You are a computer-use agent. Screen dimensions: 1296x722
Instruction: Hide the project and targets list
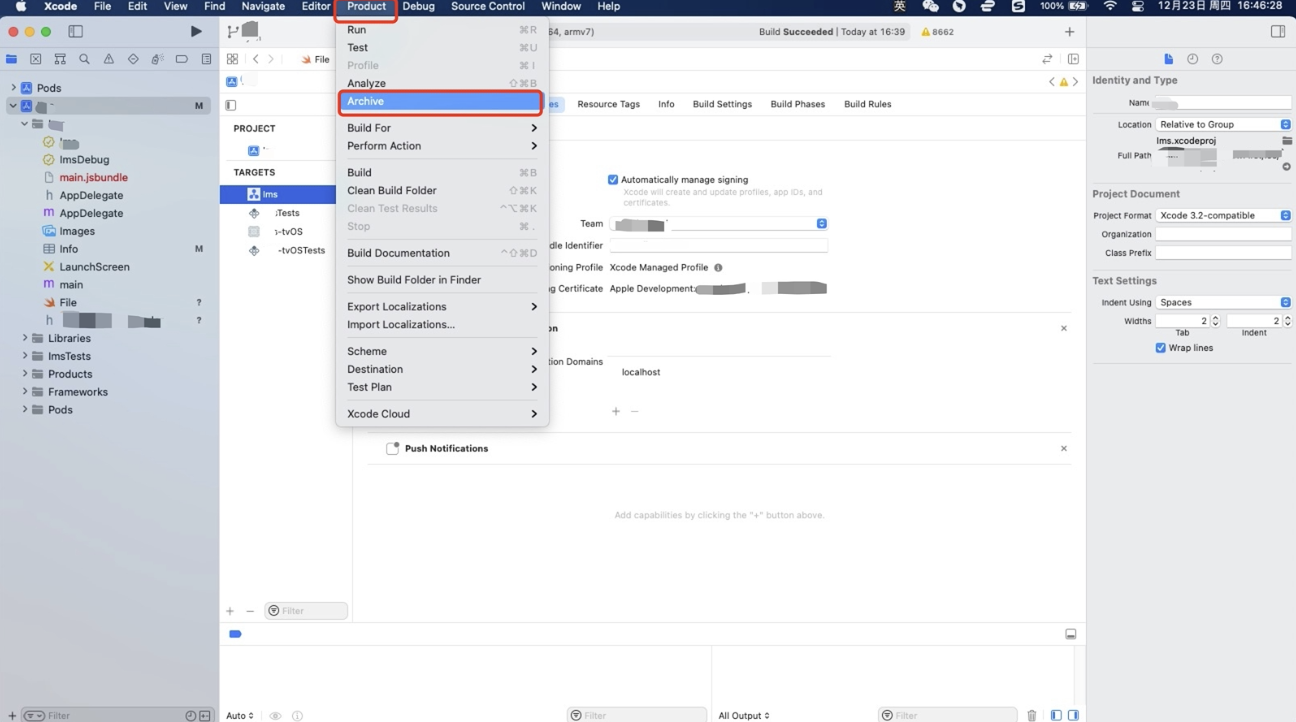[231, 105]
